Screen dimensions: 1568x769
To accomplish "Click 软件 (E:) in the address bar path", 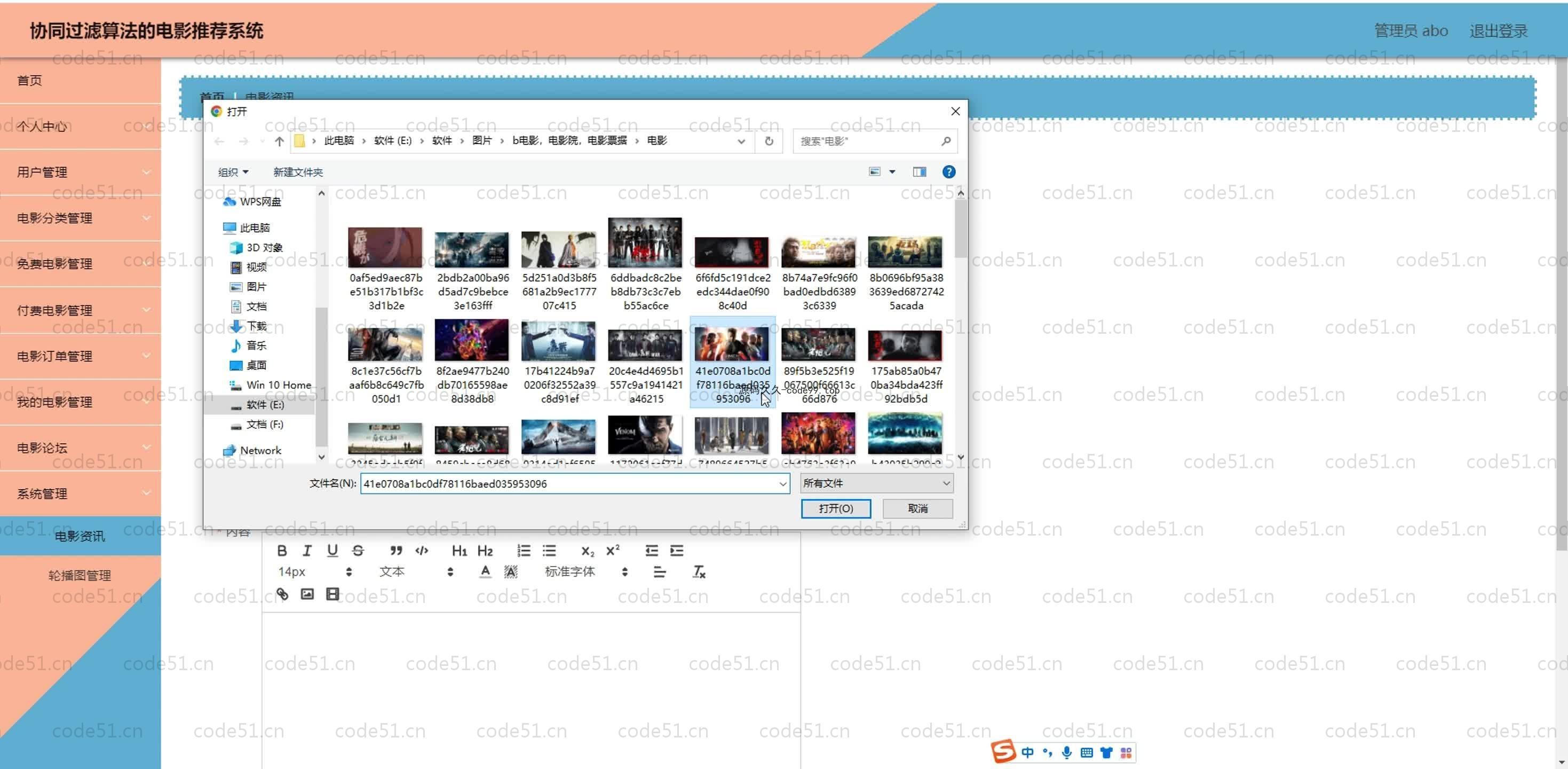I will (393, 140).
